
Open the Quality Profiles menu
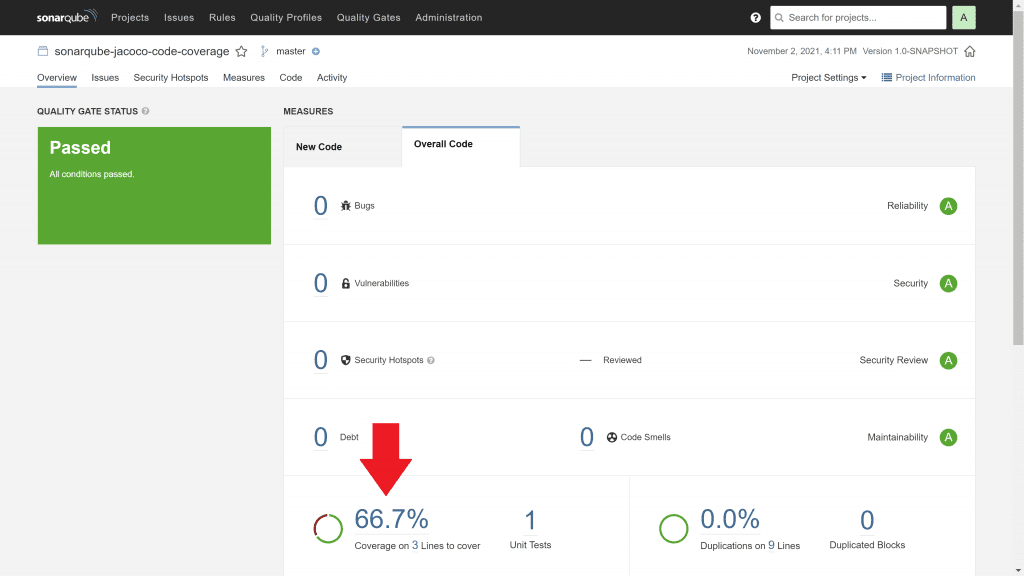pos(286,18)
